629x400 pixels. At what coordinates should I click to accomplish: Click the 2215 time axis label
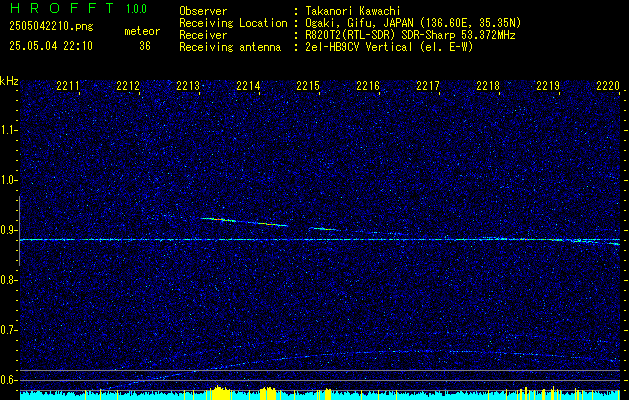tap(308, 86)
